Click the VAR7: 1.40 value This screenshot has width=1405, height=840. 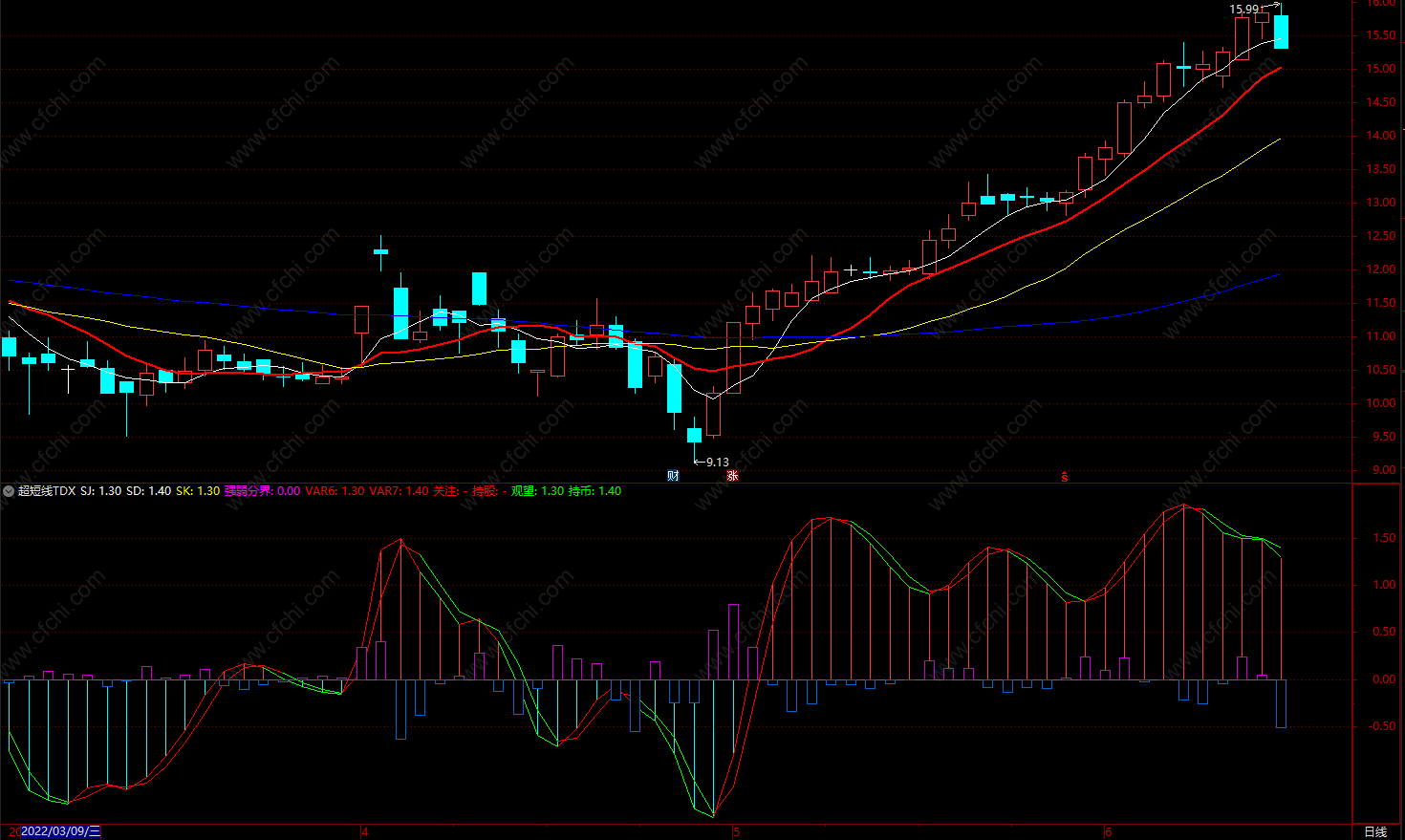point(399,491)
